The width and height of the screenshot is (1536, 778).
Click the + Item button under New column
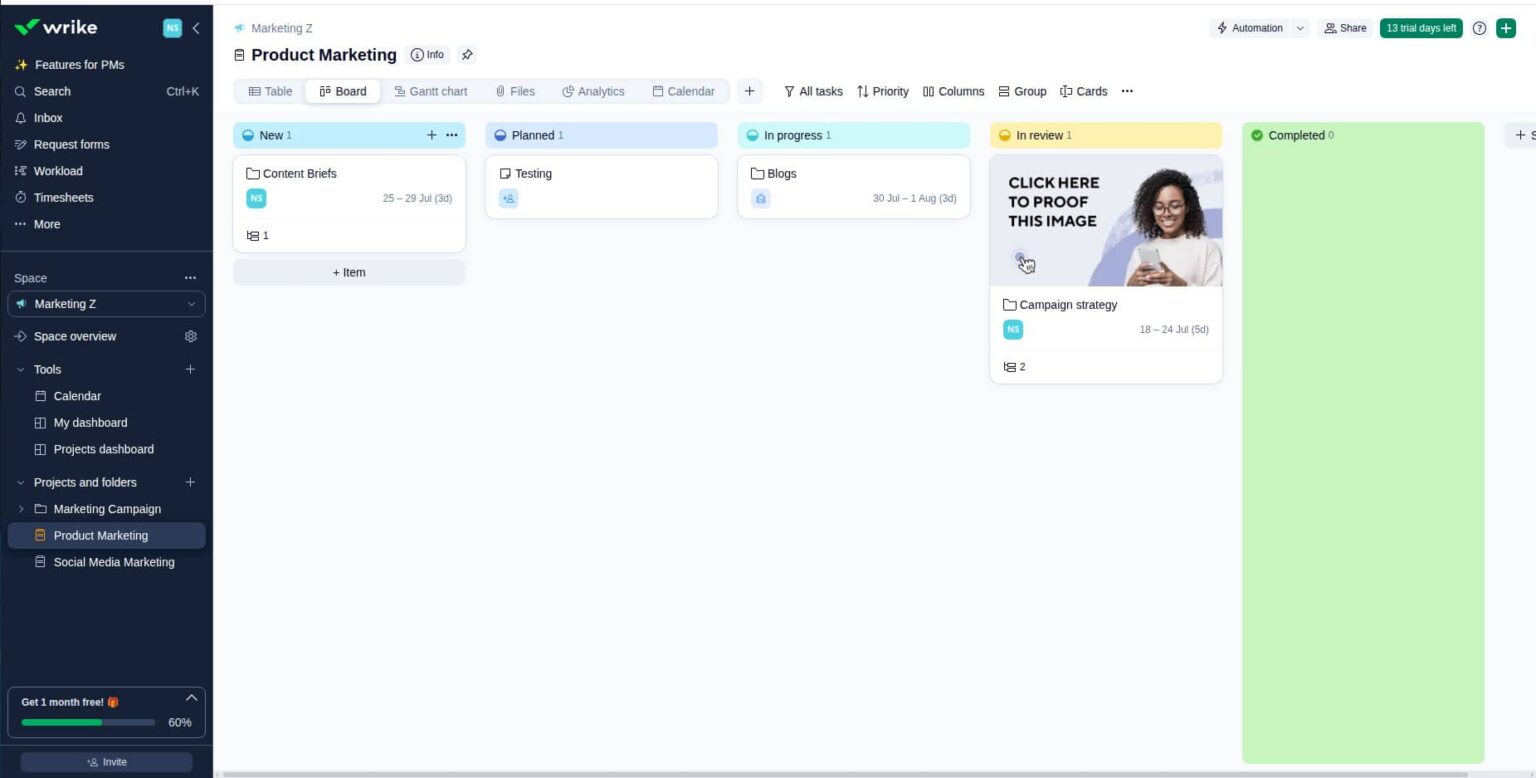tap(348, 271)
